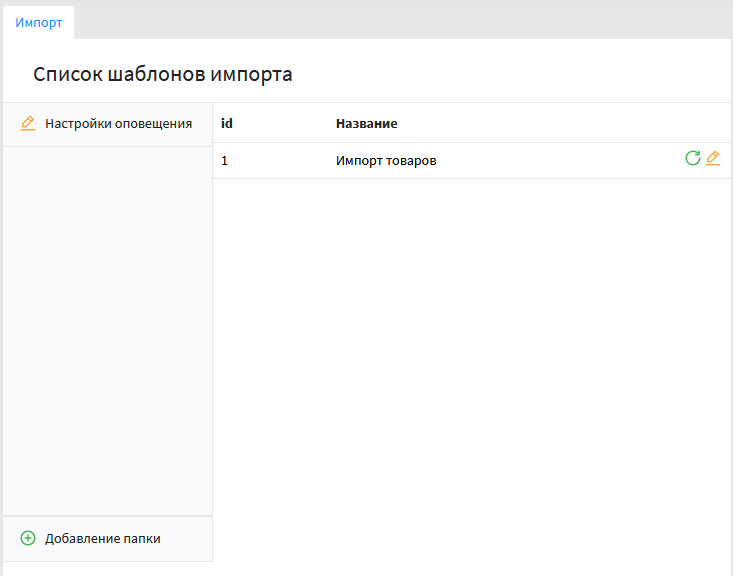Open the Настройки оповещения link text
The width and height of the screenshot is (733, 576).
[x=118, y=124]
